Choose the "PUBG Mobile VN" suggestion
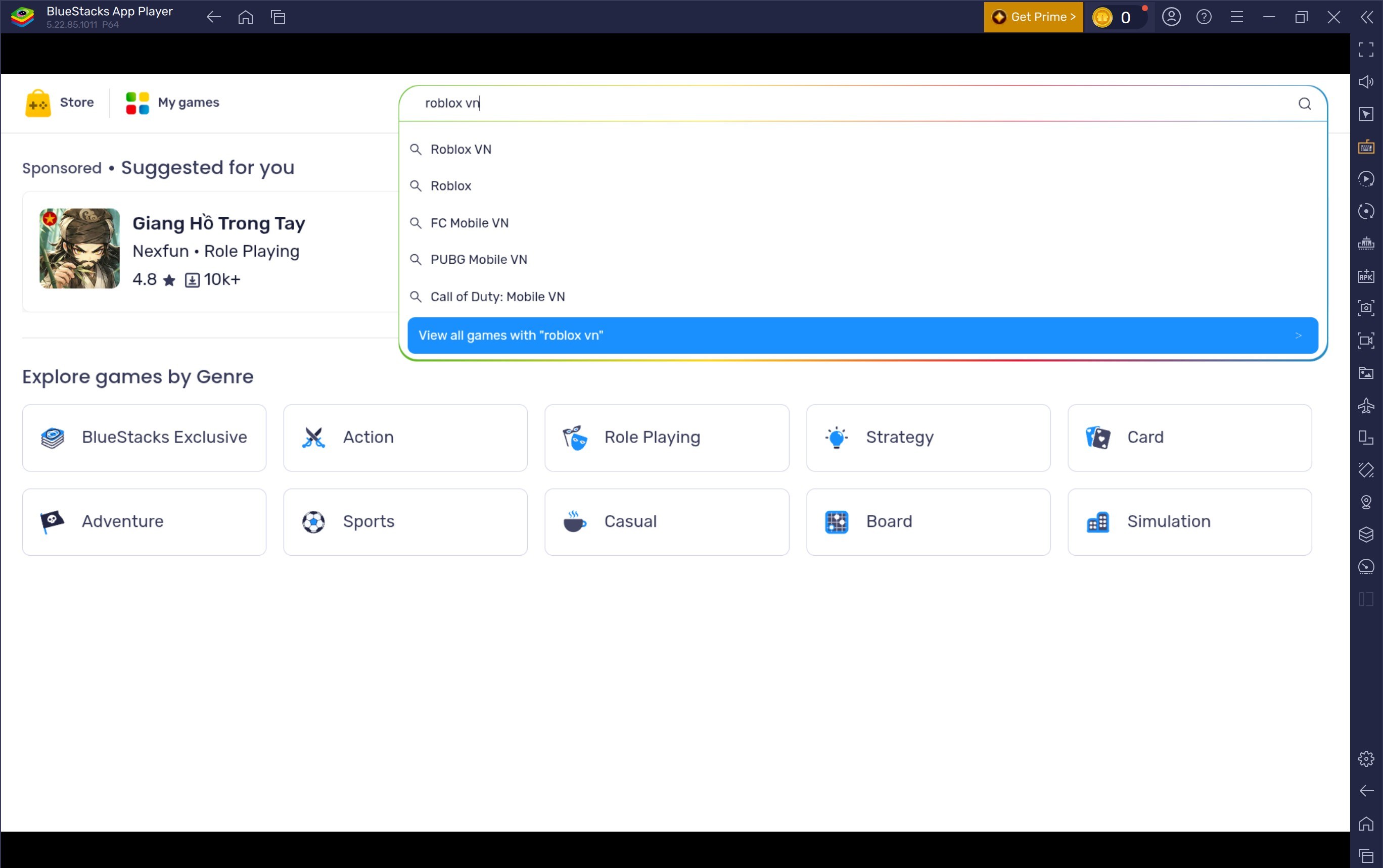 coord(863,260)
